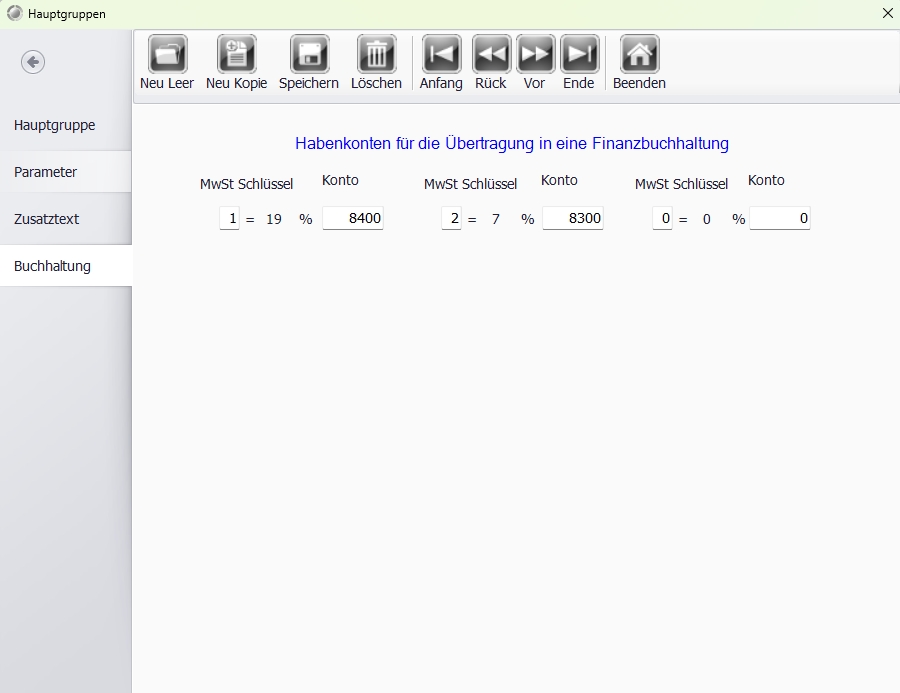Click the Habenkonten Finanzbuchhaltung heading
Screen dimensions: 900x693
click(x=512, y=144)
